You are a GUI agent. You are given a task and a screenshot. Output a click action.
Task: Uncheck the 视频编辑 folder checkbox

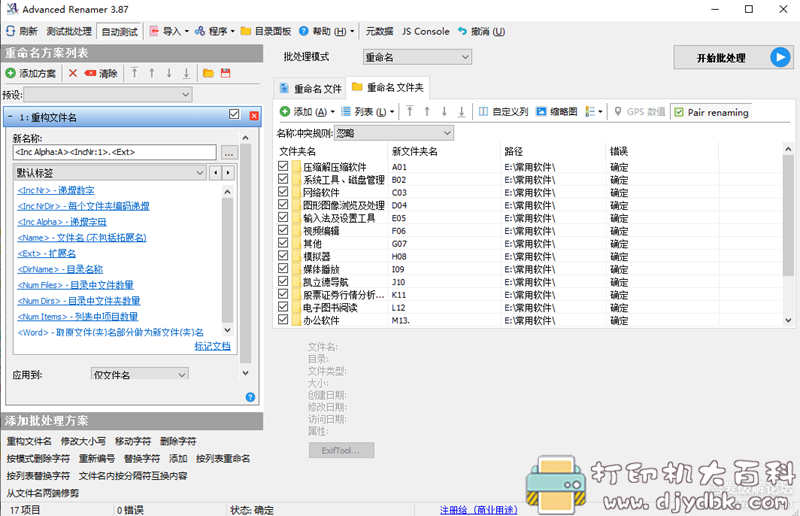[283, 230]
